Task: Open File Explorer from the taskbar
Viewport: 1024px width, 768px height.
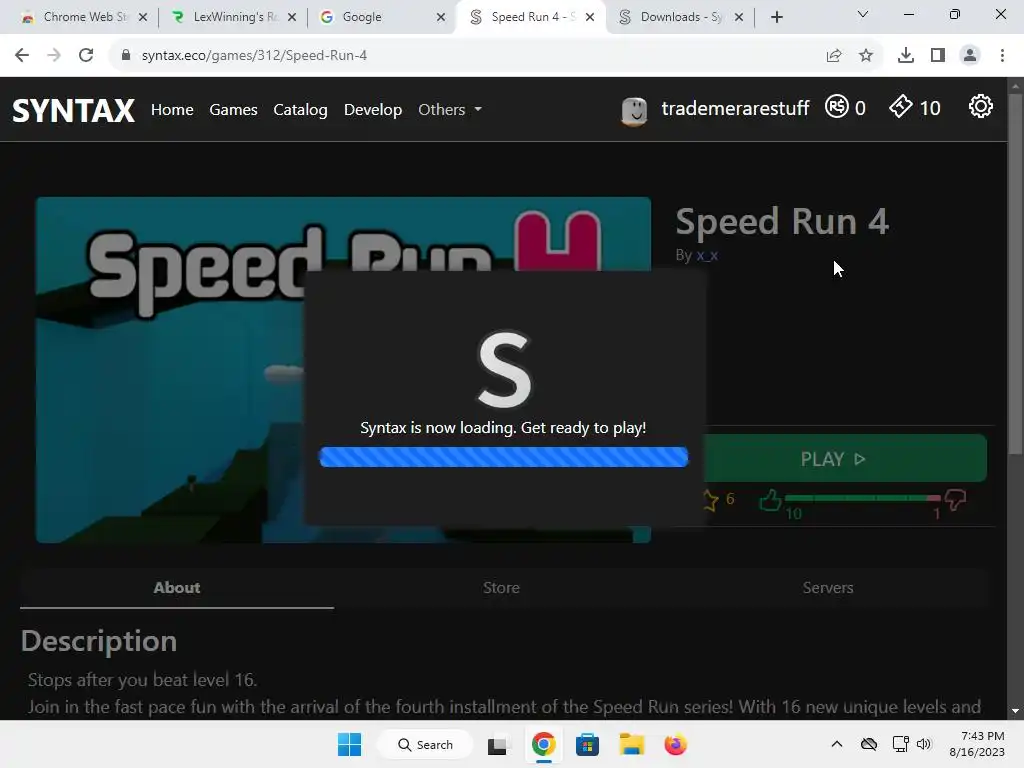Action: (632, 744)
